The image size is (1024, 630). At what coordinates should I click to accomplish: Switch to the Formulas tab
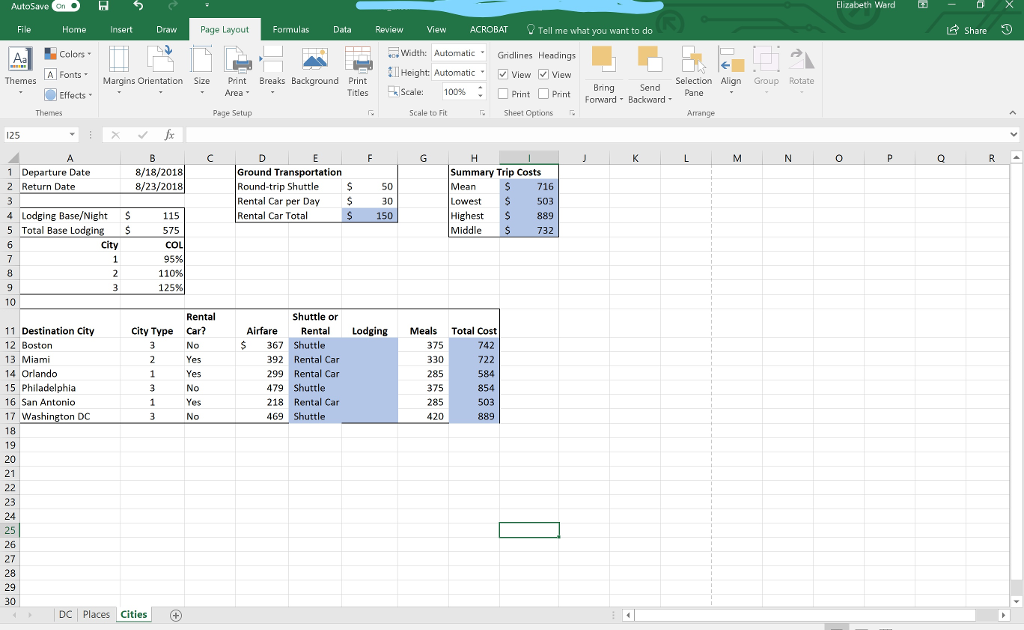291,29
